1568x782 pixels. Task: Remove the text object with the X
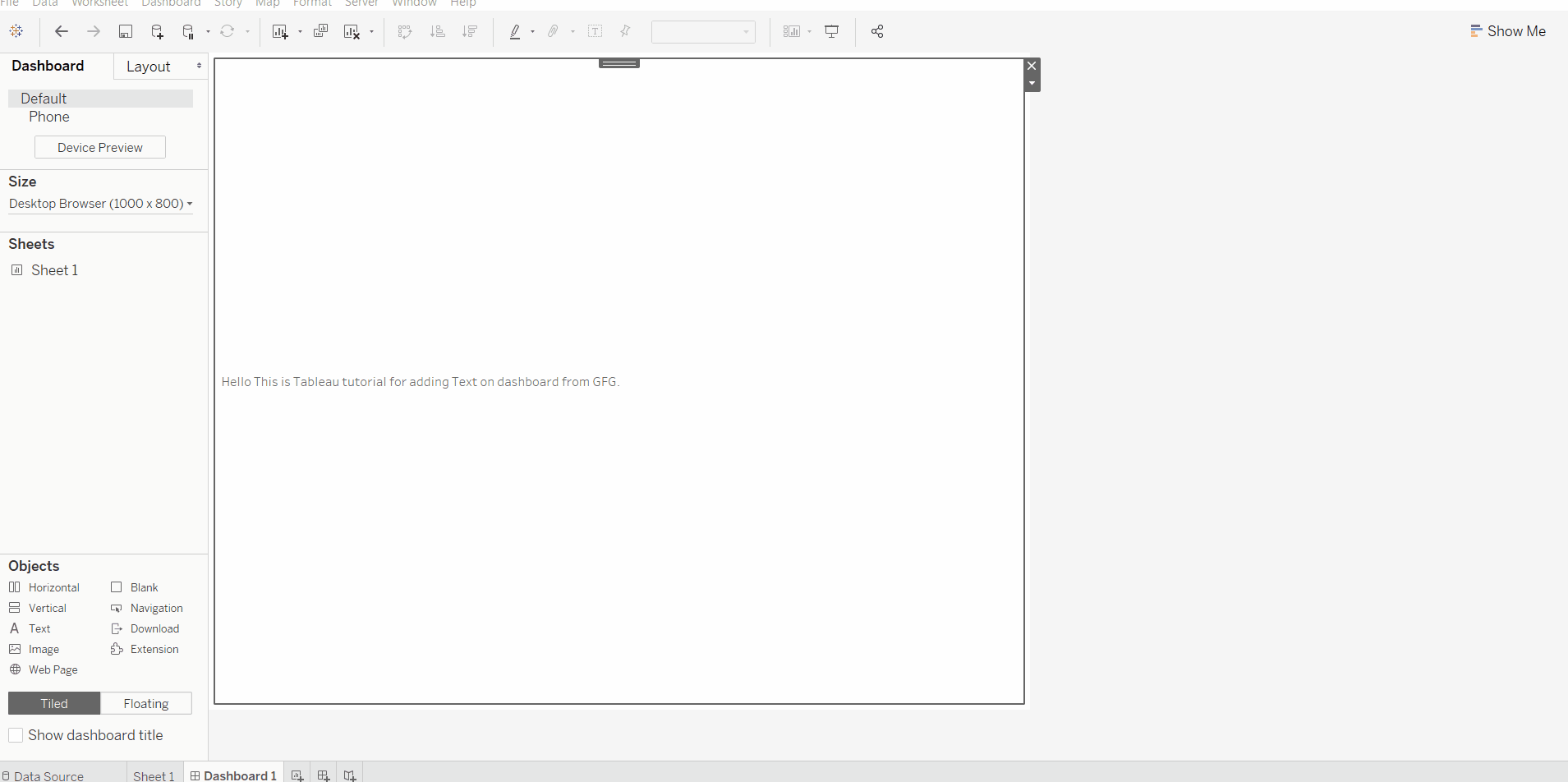[1032, 66]
